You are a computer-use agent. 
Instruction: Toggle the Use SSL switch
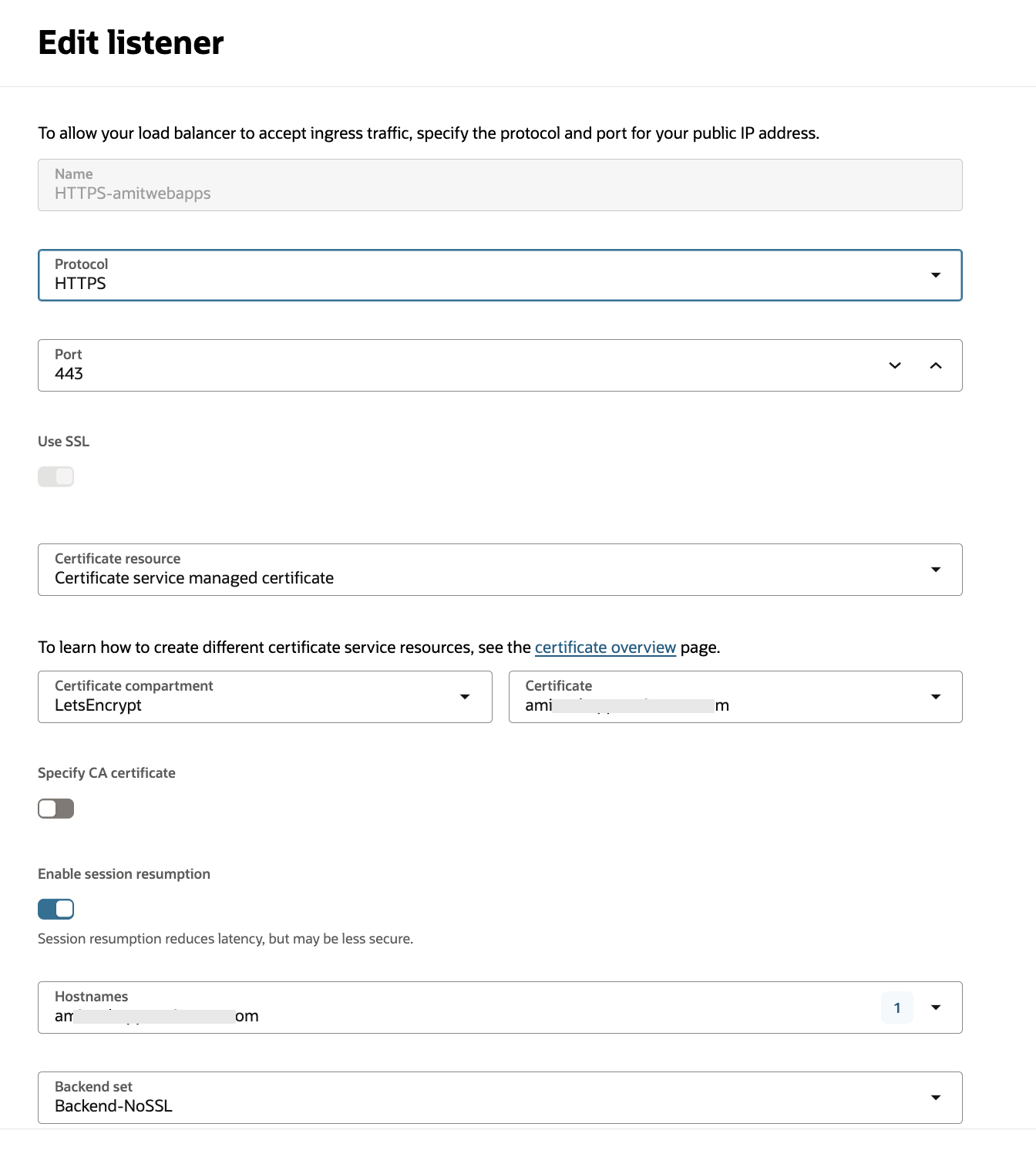[x=55, y=476]
